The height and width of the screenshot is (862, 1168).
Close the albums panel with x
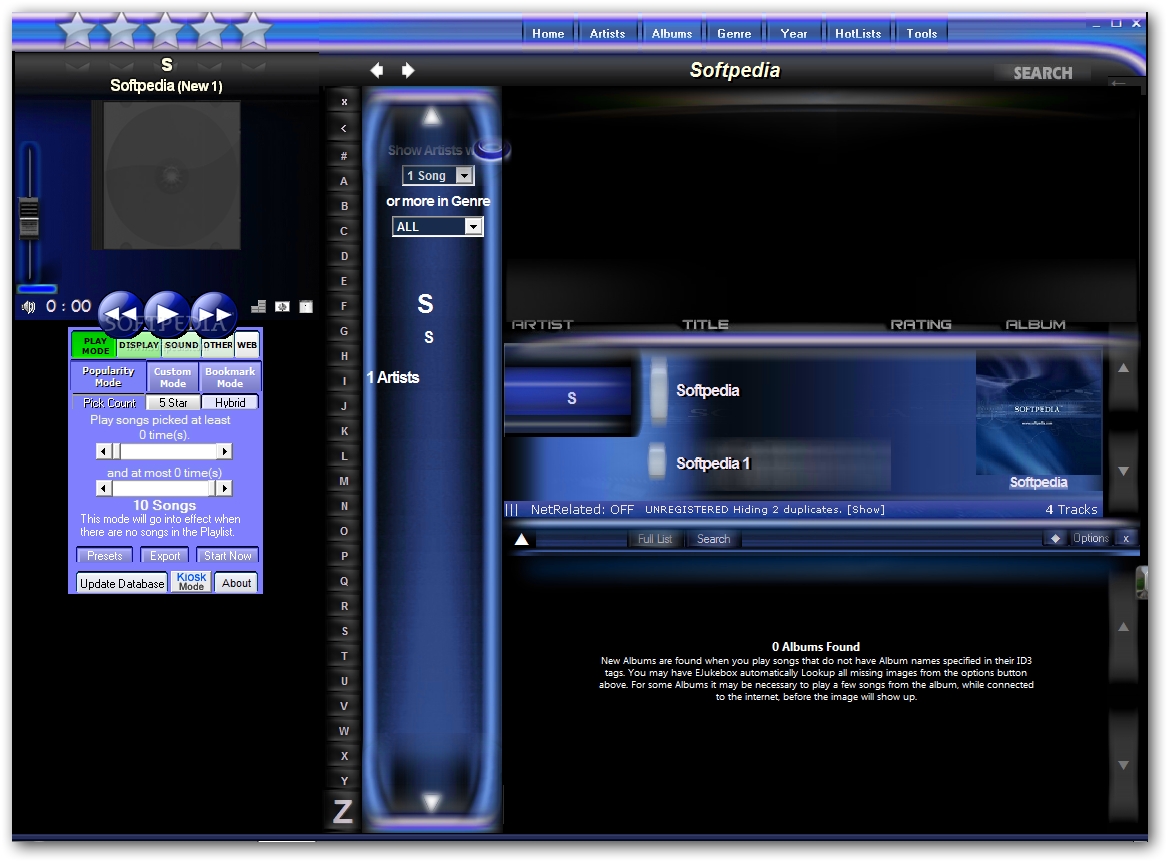pos(1126,539)
